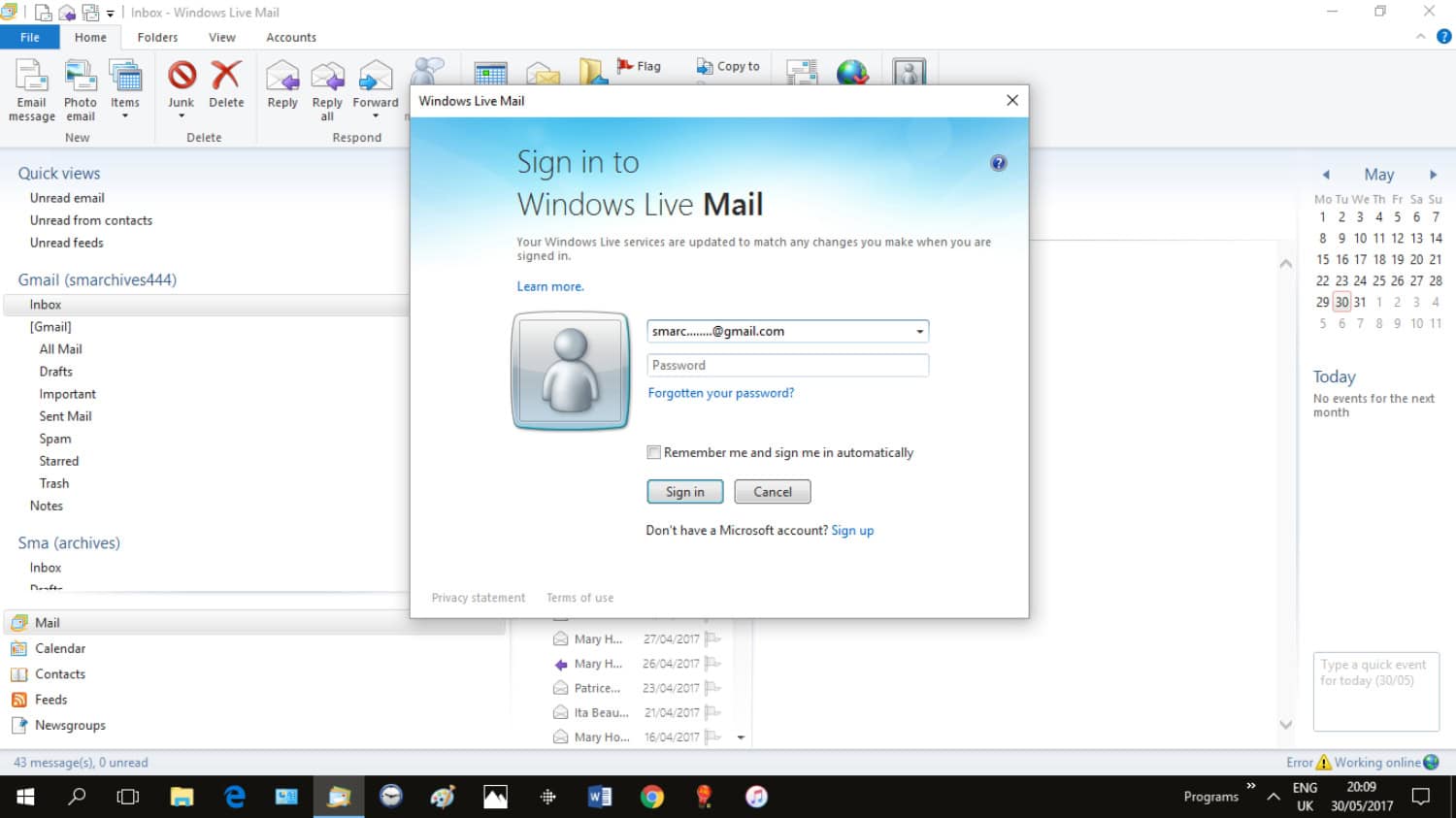Open the All Mail folder

(60, 349)
